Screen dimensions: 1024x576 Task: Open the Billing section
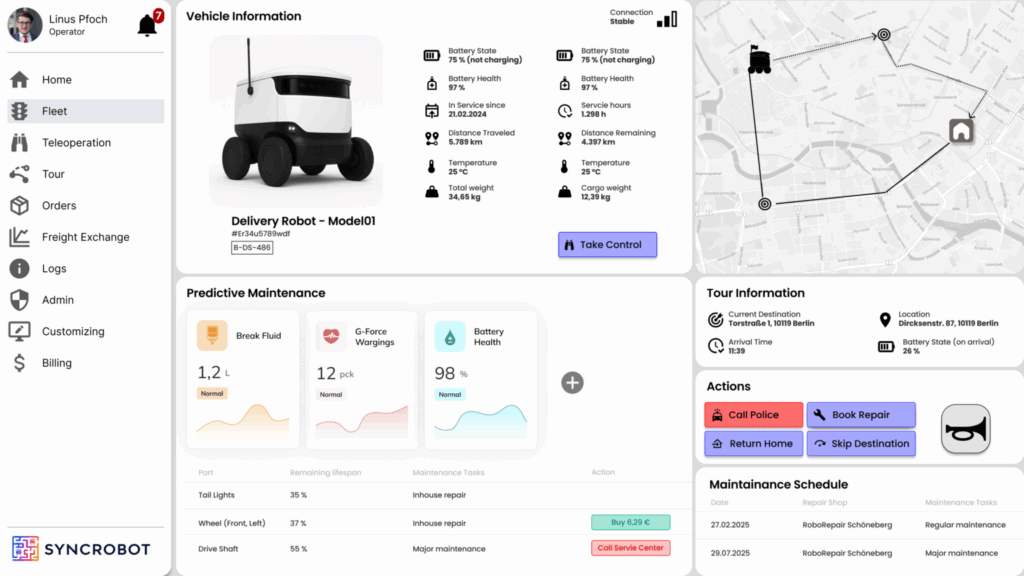[56, 363]
